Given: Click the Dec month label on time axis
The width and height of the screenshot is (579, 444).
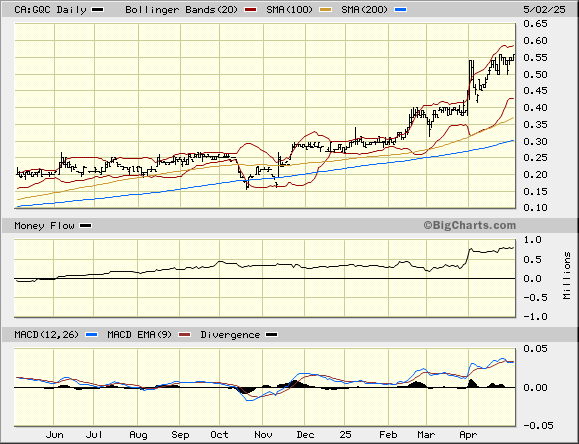Looking at the screenshot, I should [x=305, y=435].
